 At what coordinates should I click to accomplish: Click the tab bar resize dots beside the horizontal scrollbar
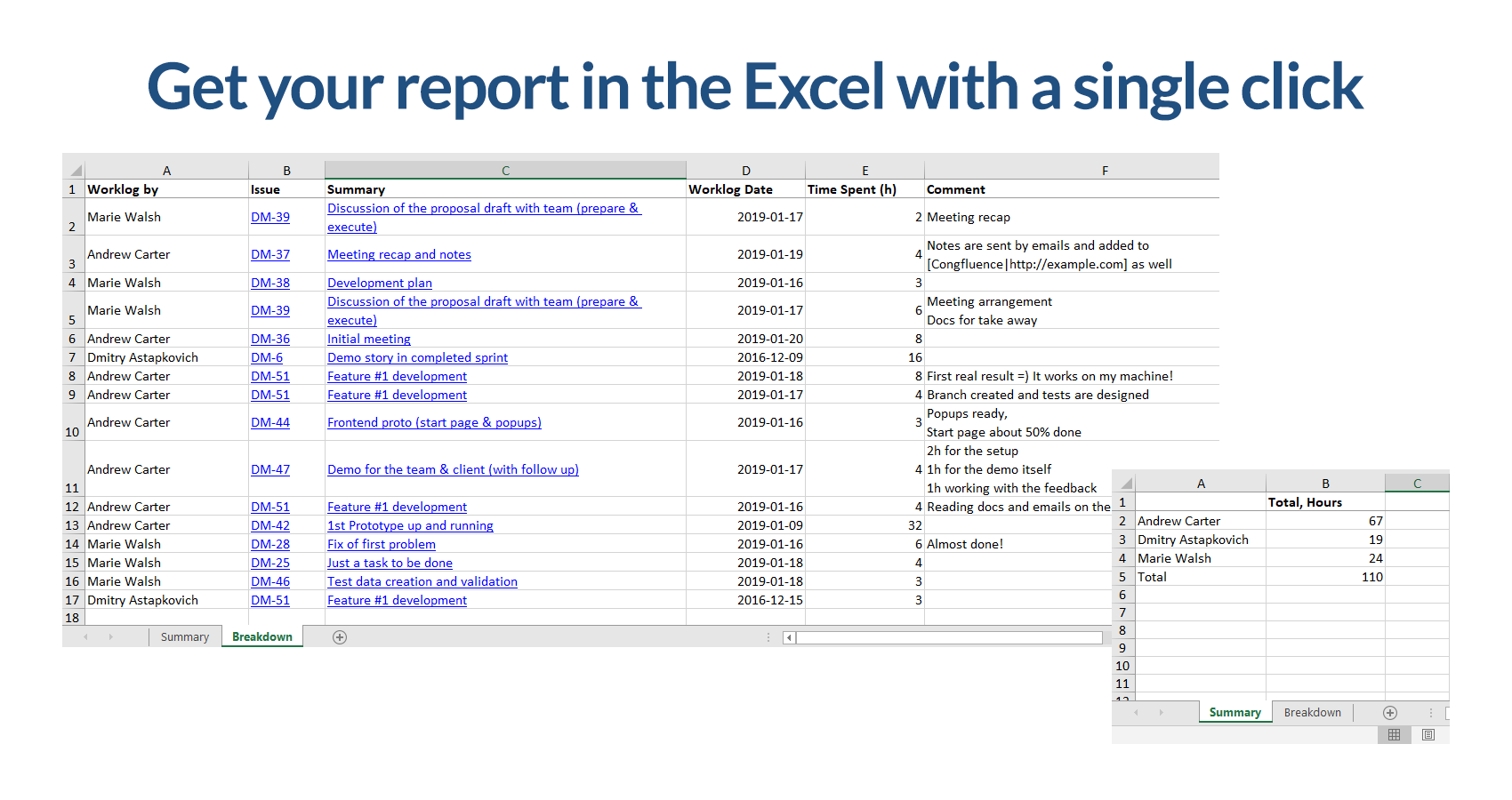click(x=768, y=637)
